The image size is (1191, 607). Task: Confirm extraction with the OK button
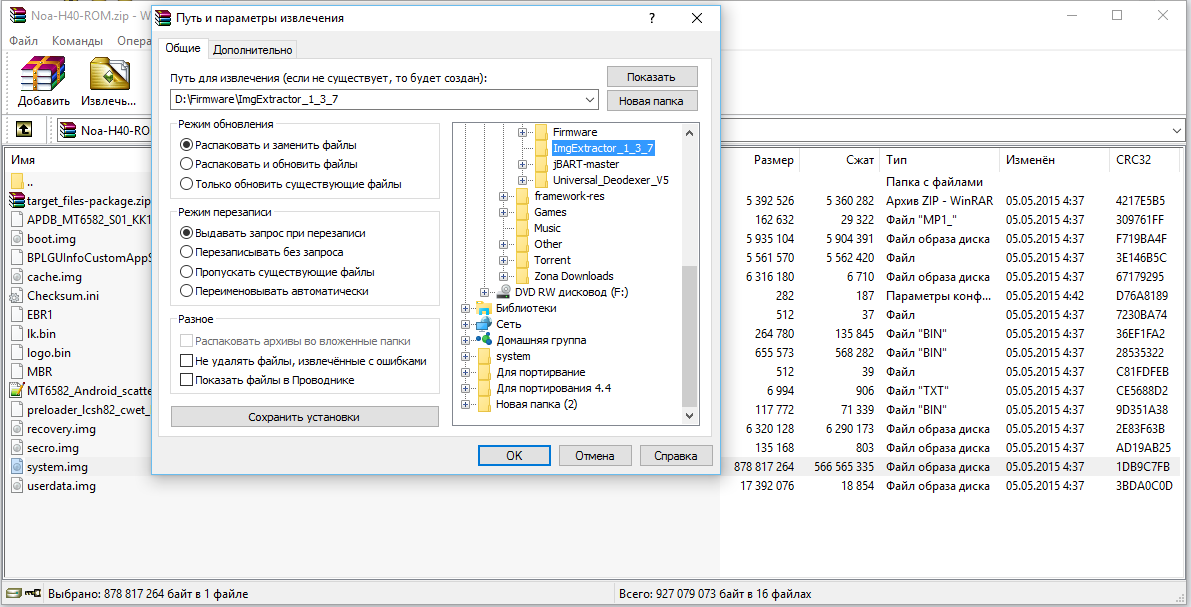pyautogui.click(x=514, y=456)
